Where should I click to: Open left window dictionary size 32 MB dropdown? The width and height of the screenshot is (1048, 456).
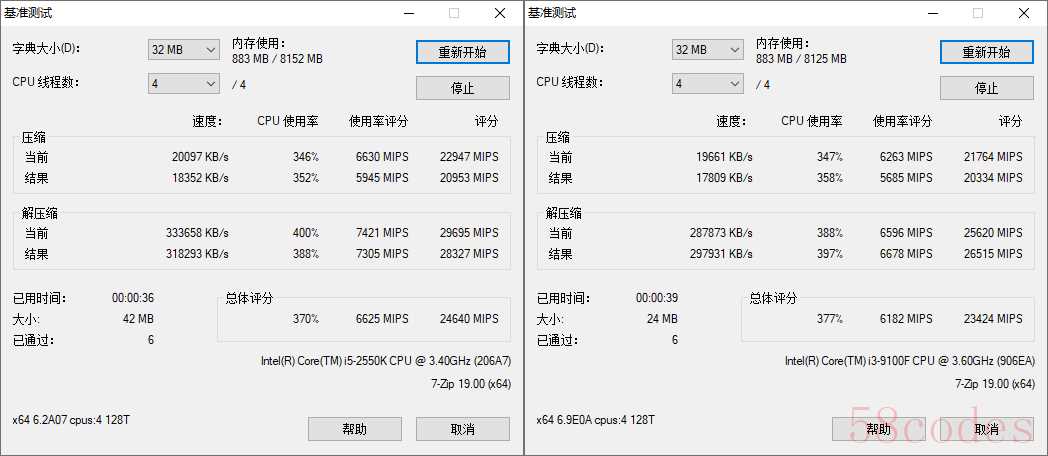coord(184,49)
